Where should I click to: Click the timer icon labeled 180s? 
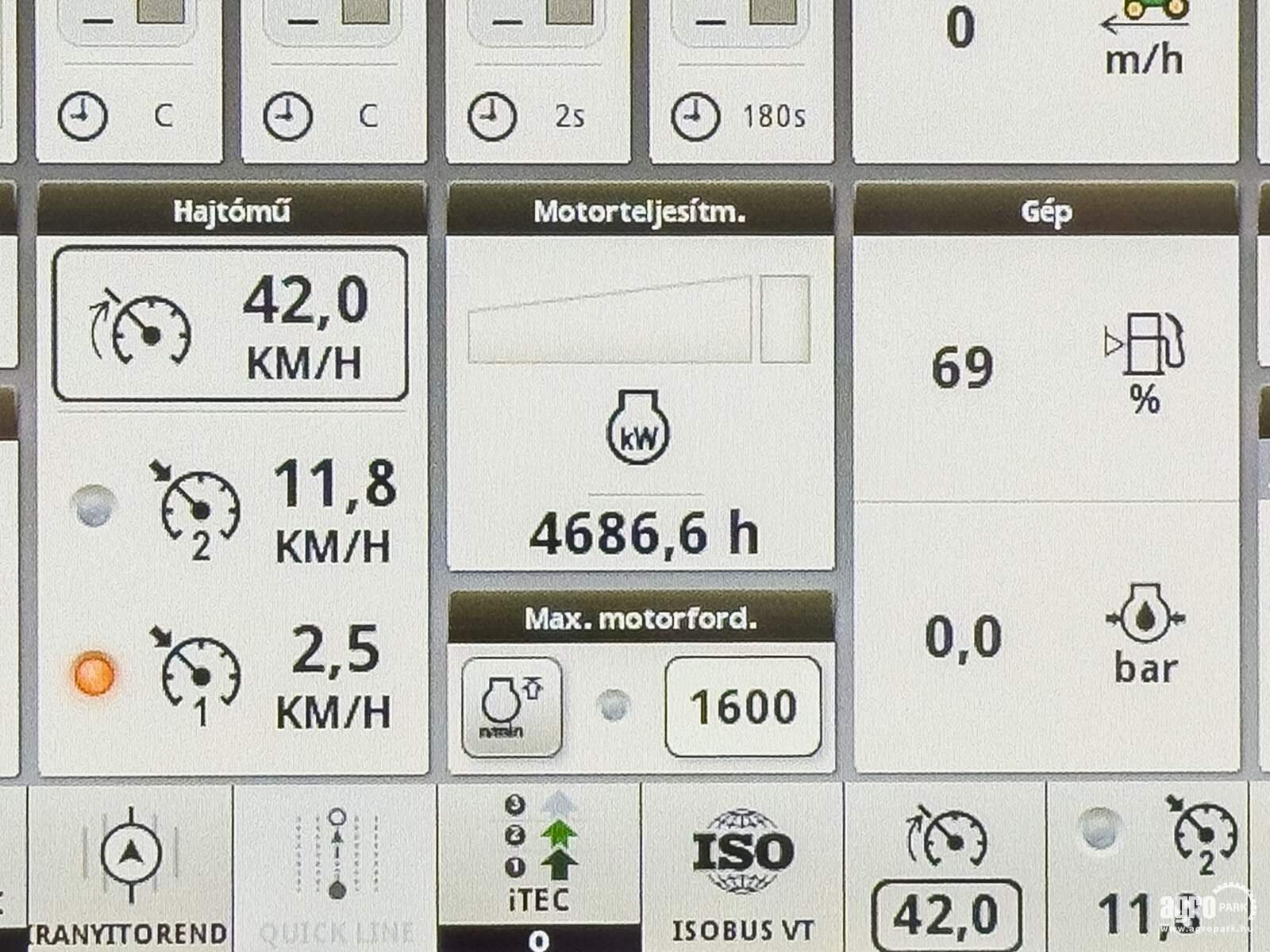[695, 115]
